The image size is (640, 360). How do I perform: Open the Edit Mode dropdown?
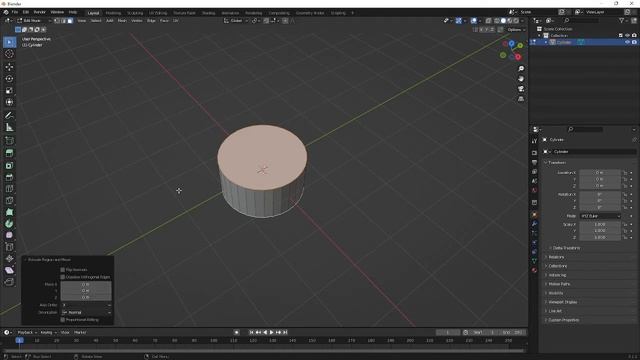tap(34, 20)
